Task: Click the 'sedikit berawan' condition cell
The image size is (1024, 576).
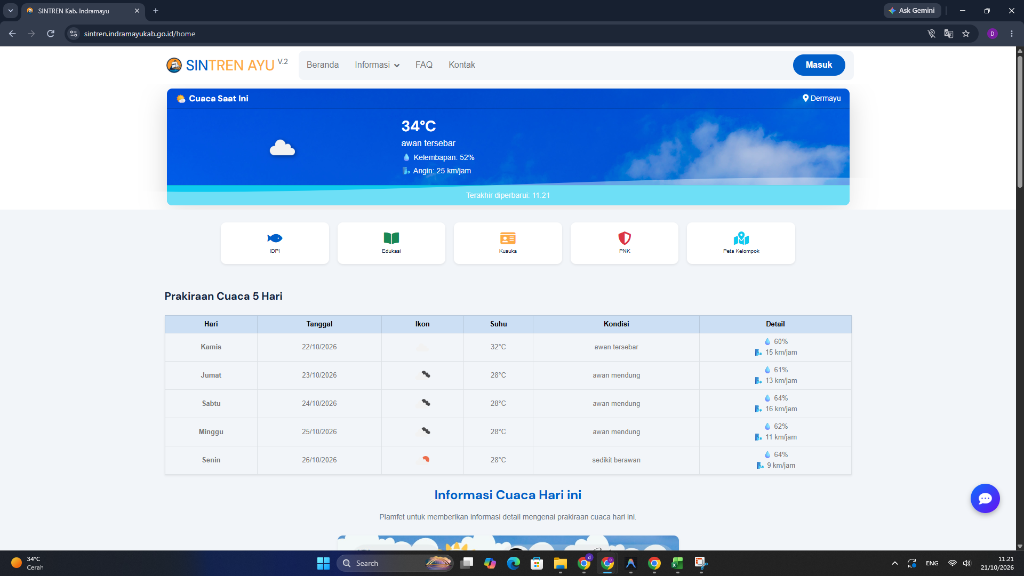Action: pos(616,460)
